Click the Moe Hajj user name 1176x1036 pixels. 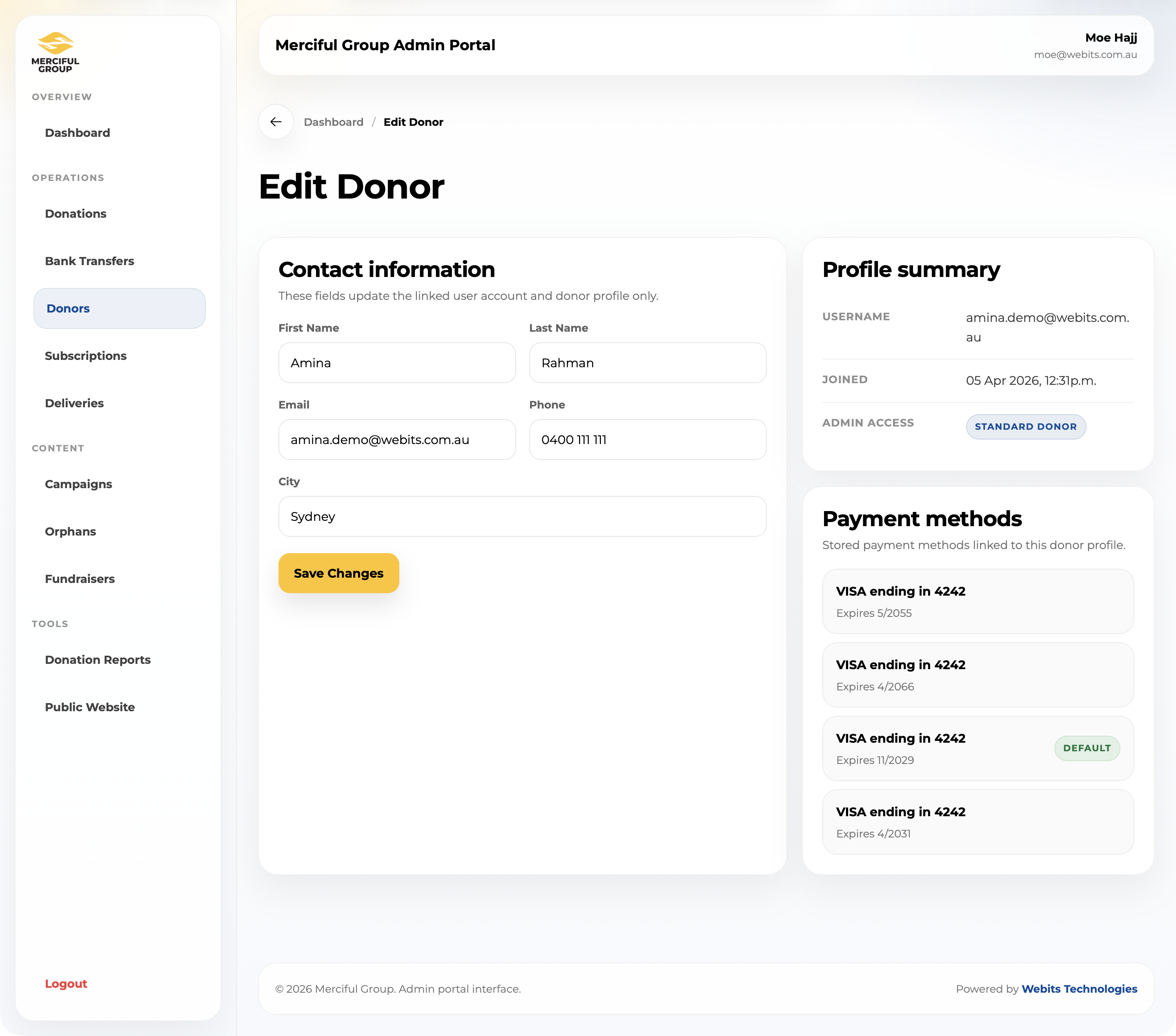click(1111, 38)
